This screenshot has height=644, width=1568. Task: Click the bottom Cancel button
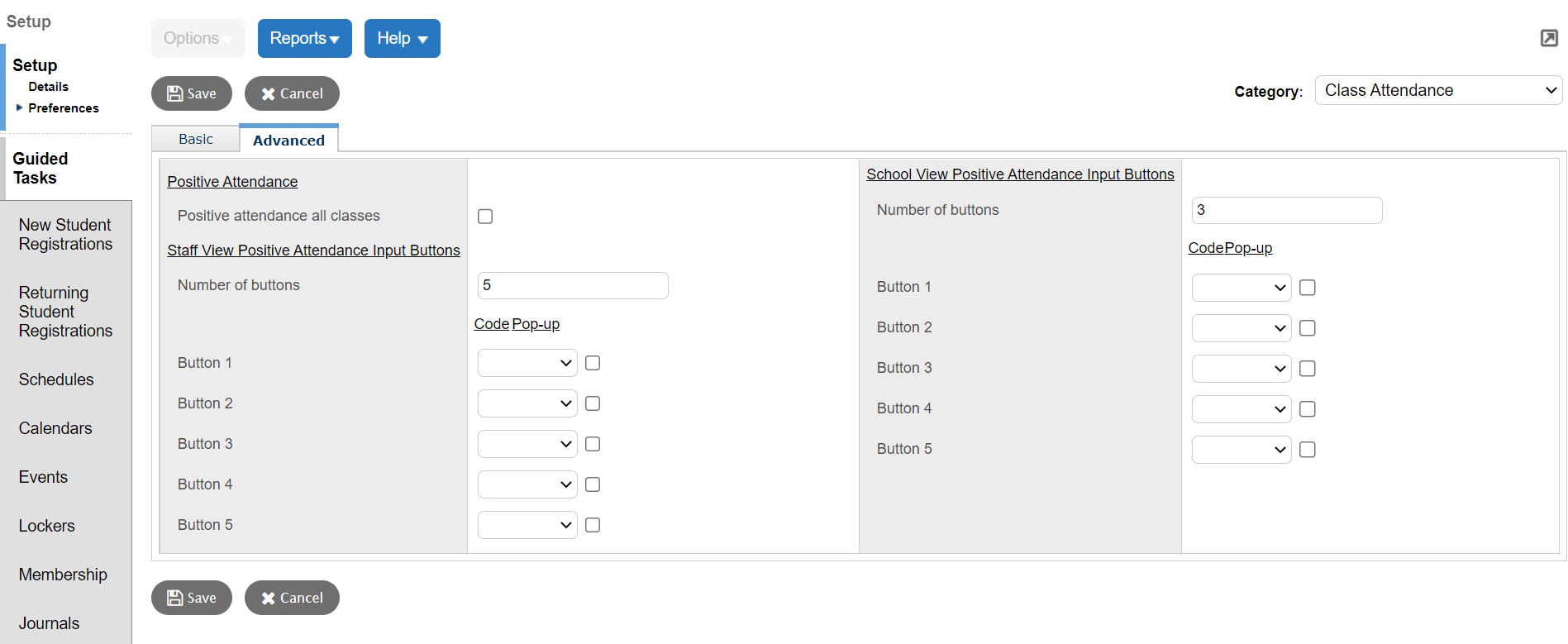point(292,598)
